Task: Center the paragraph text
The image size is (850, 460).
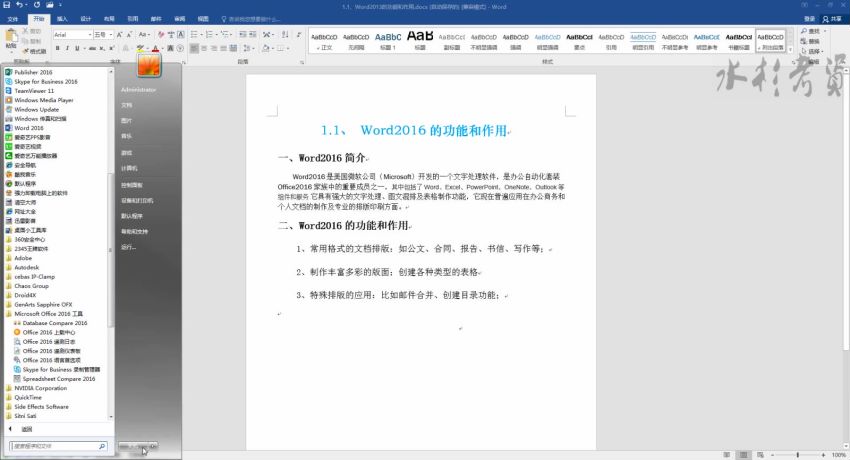Action: click(204, 48)
